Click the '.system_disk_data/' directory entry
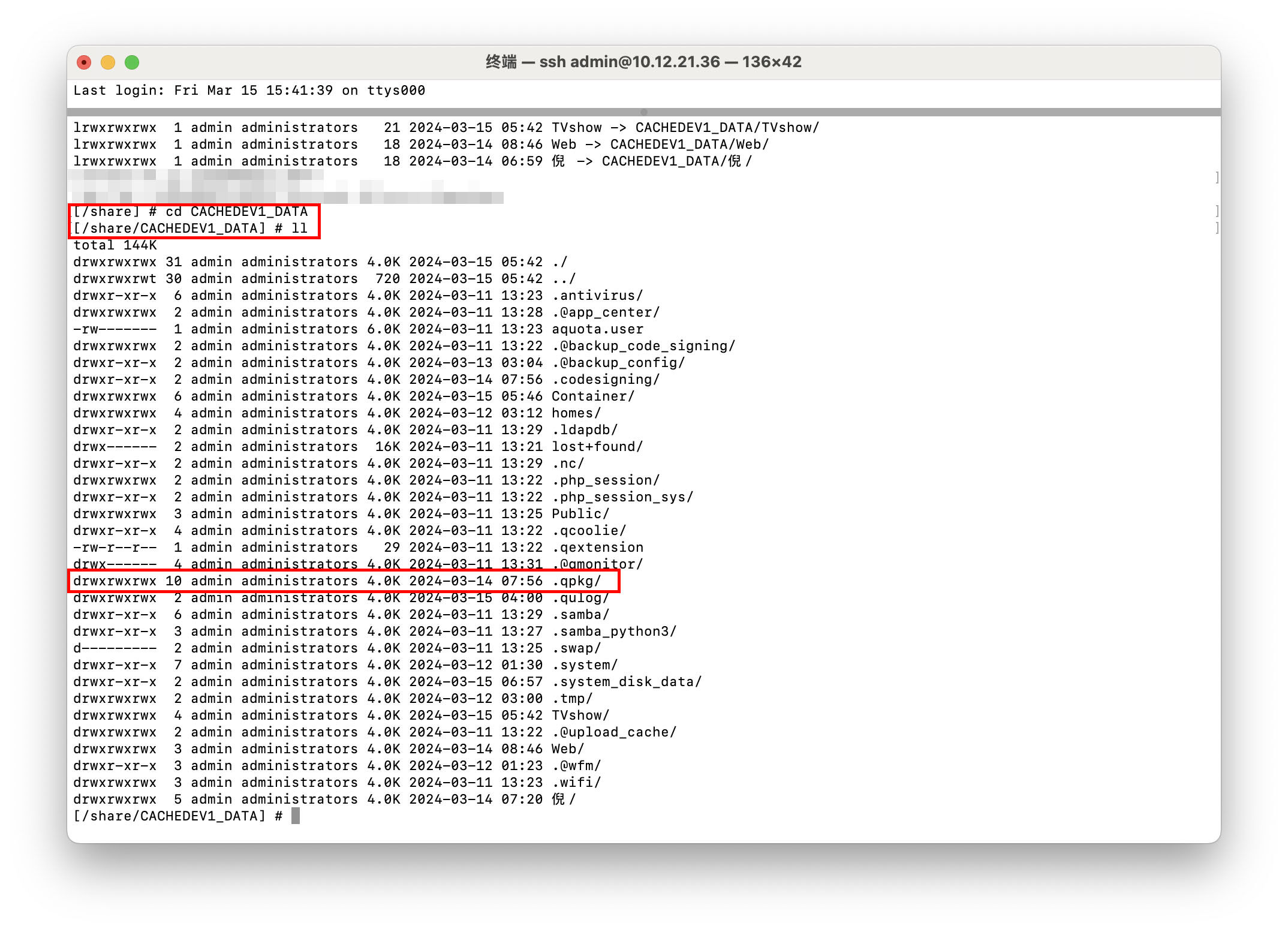Viewport: 1288px width, 932px height. pos(627,682)
